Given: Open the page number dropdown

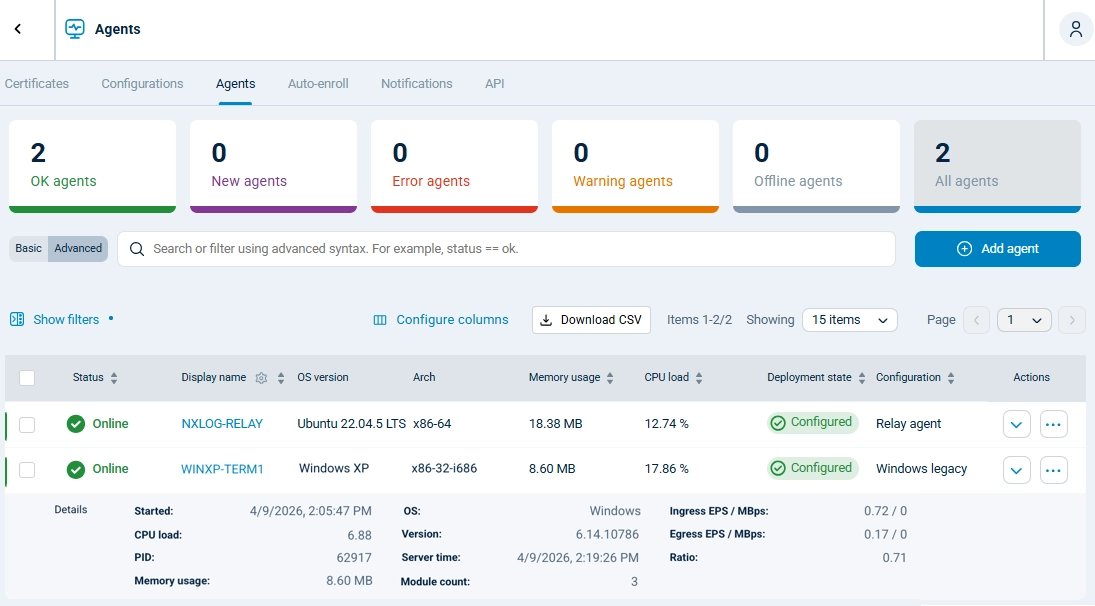Looking at the screenshot, I should tap(1024, 320).
